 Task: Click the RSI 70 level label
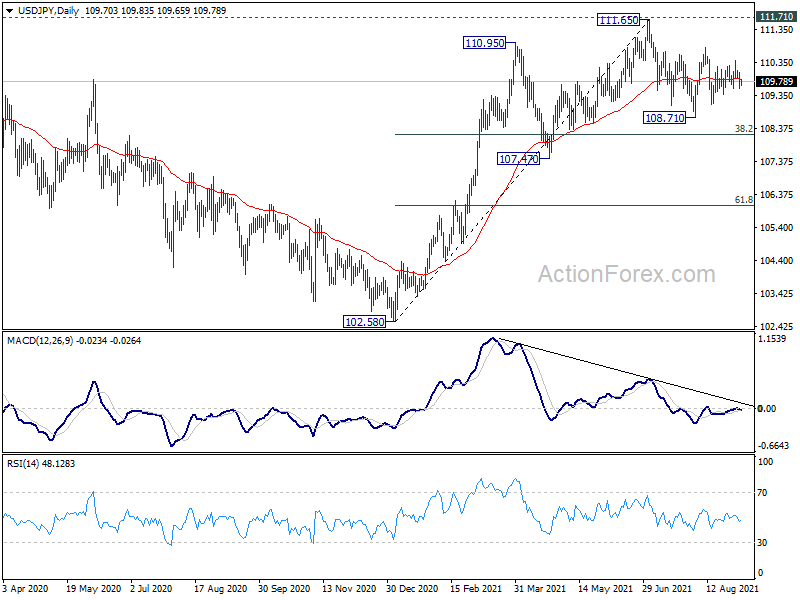(762, 492)
